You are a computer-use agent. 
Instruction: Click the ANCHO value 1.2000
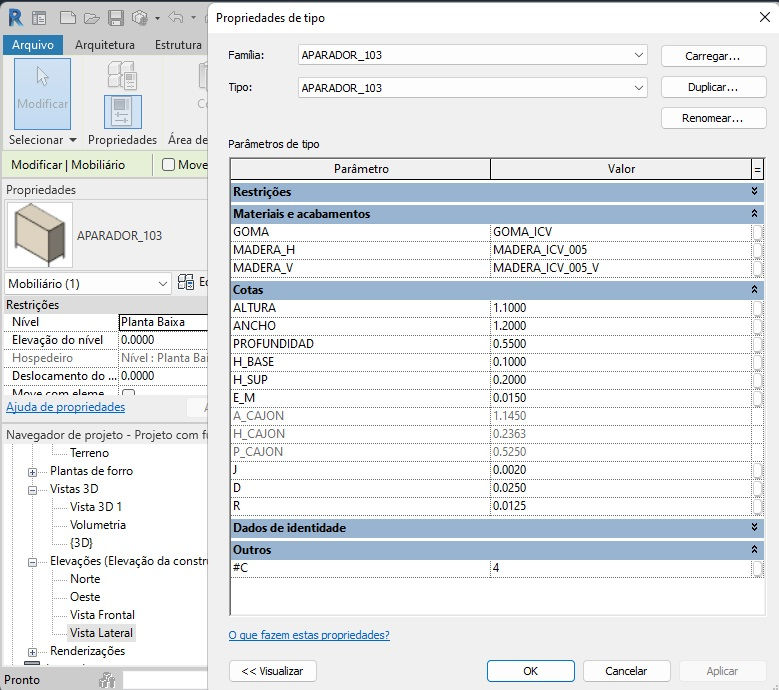621,325
